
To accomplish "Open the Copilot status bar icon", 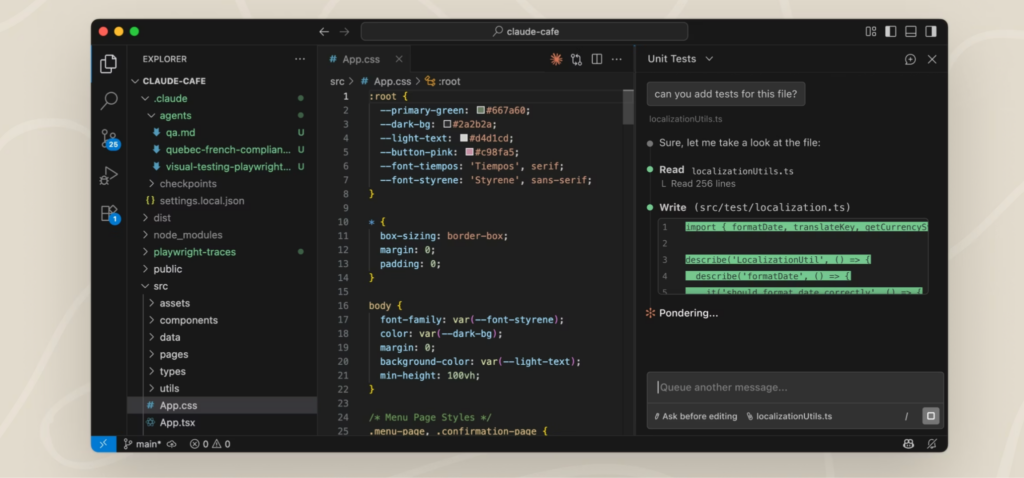I will coord(908,444).
